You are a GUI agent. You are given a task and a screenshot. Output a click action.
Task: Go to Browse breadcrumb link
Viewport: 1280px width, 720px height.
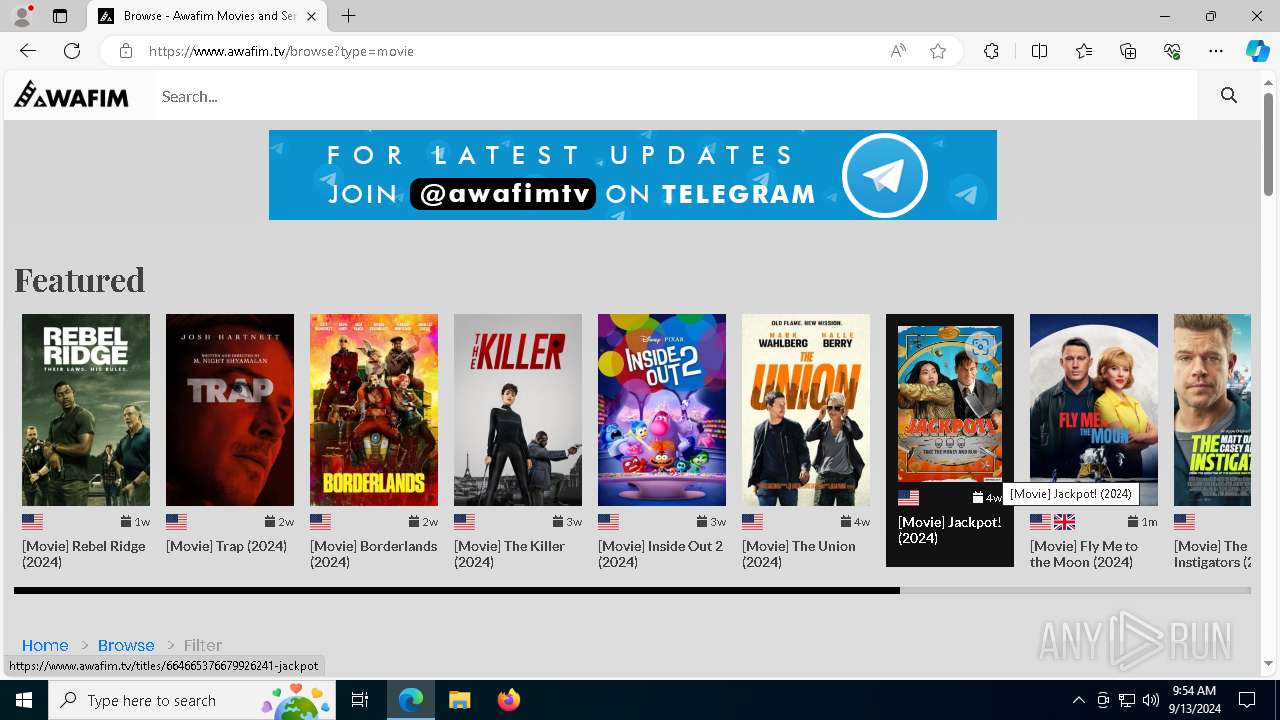pyautogui.click(x=126, y=645)
